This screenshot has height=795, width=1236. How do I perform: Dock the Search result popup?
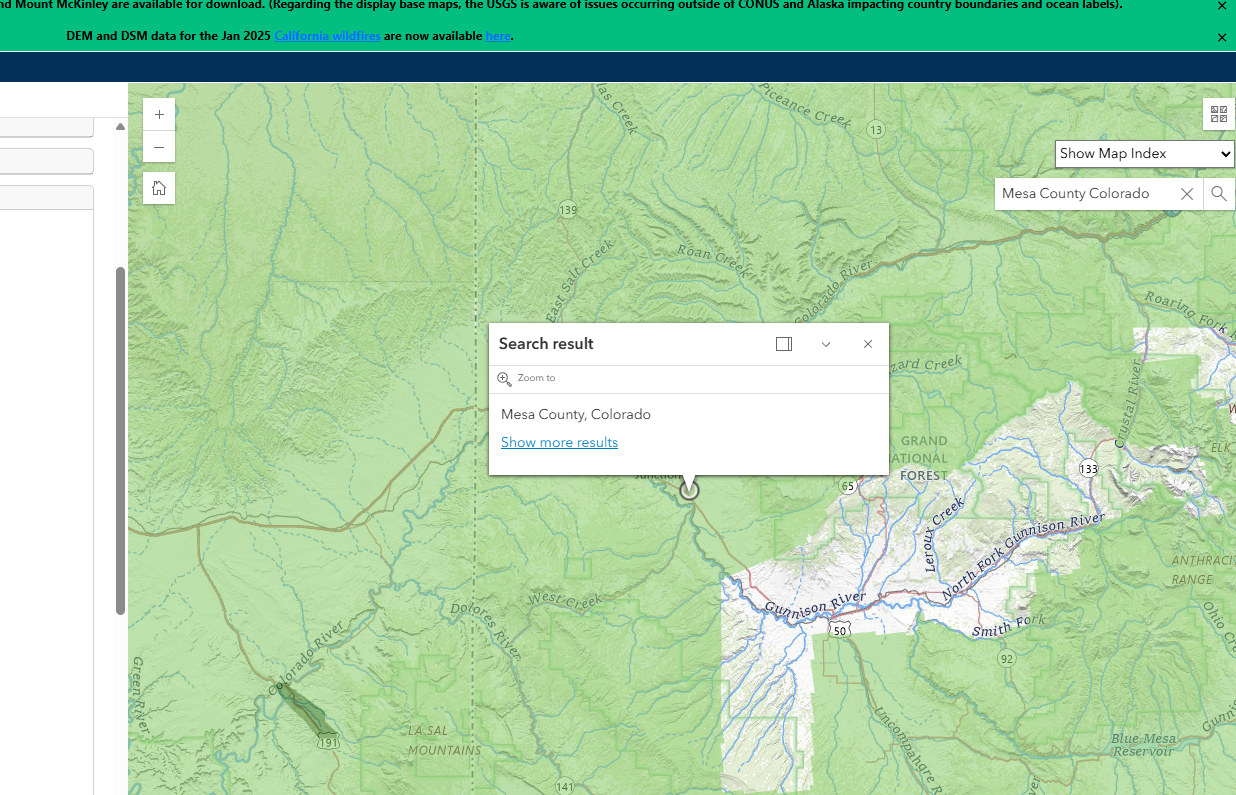(x=784, y=344)
